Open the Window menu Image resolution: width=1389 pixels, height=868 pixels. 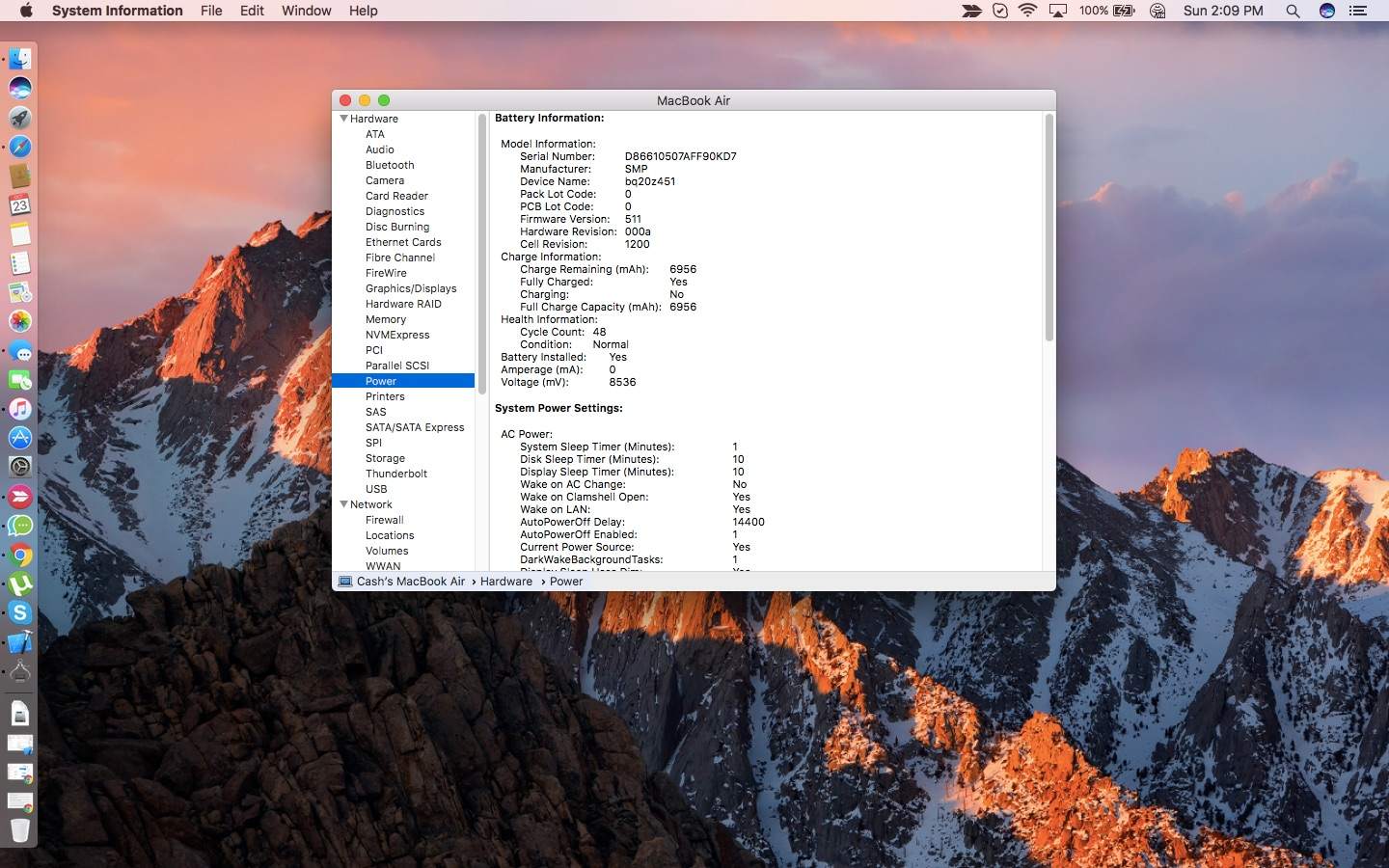[x=306, y=11]
